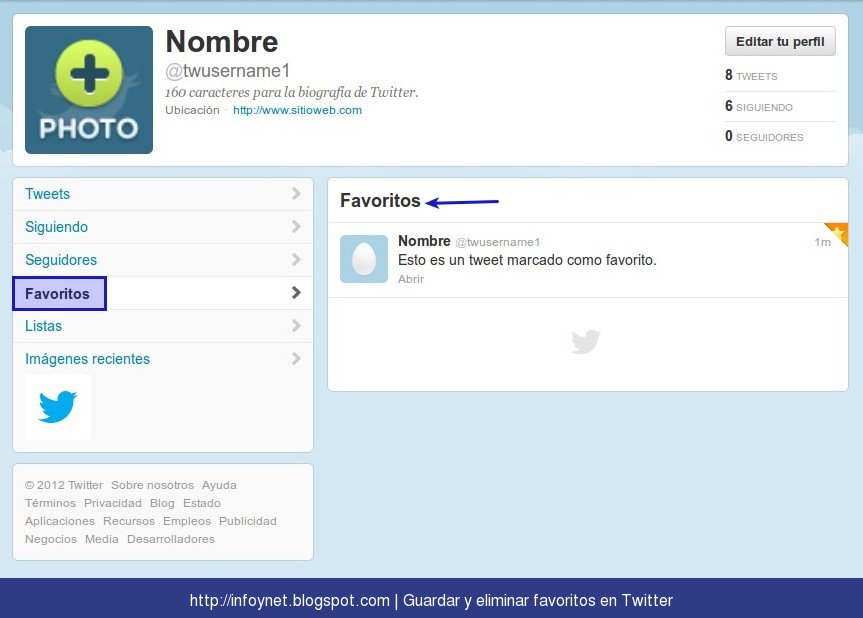Click chevron arrow in Siguiendo row
The width and height of the screenshot is (863, 618).
click(x=296, y=227)
